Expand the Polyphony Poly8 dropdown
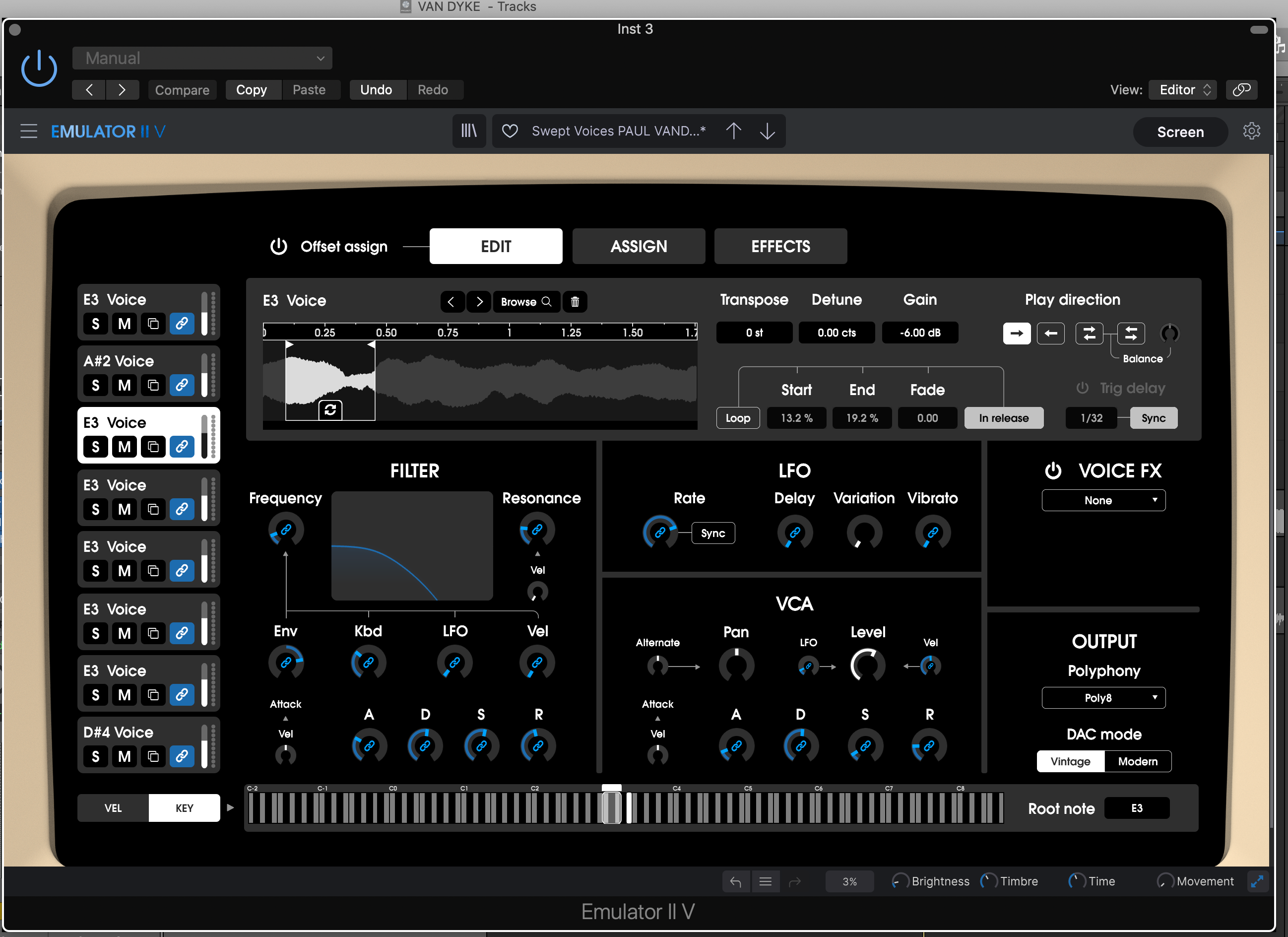Viewport: 1288px width, 937px height. 1103,698
